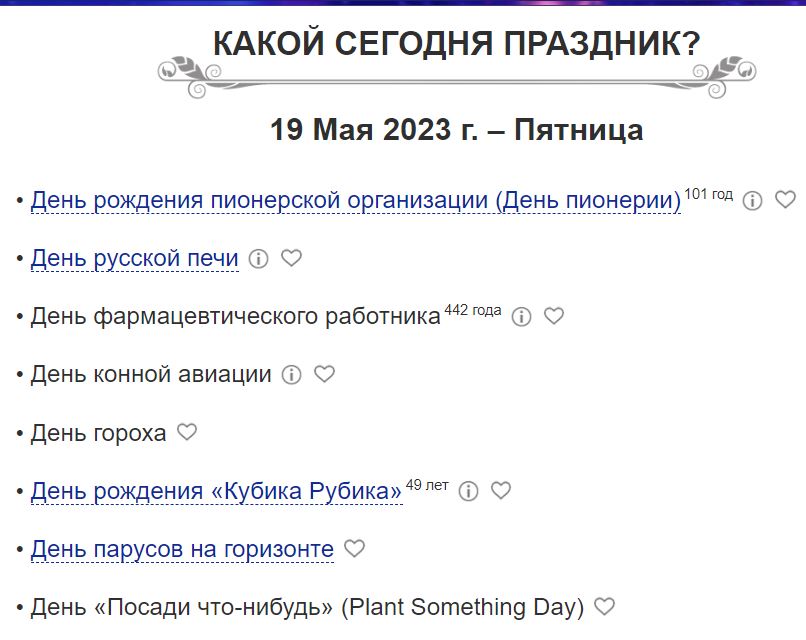806x640 pixels.
Task: Click the День фармацевтического работника text
Action: click(x=235, y=317)
